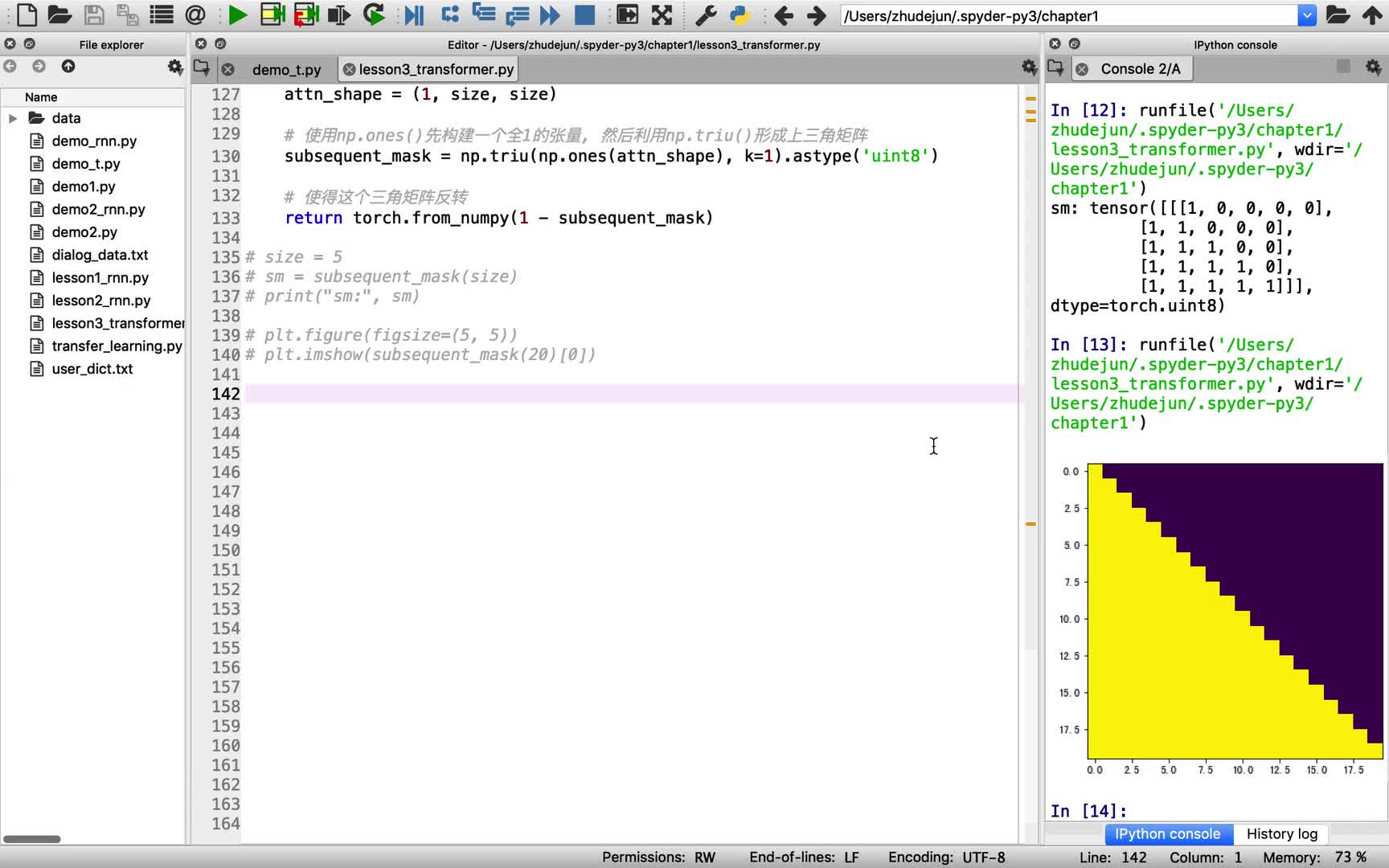Step over current line in debugger
Image resolution: width=1389 pixels, height=868 pixels.
(449, 14)
